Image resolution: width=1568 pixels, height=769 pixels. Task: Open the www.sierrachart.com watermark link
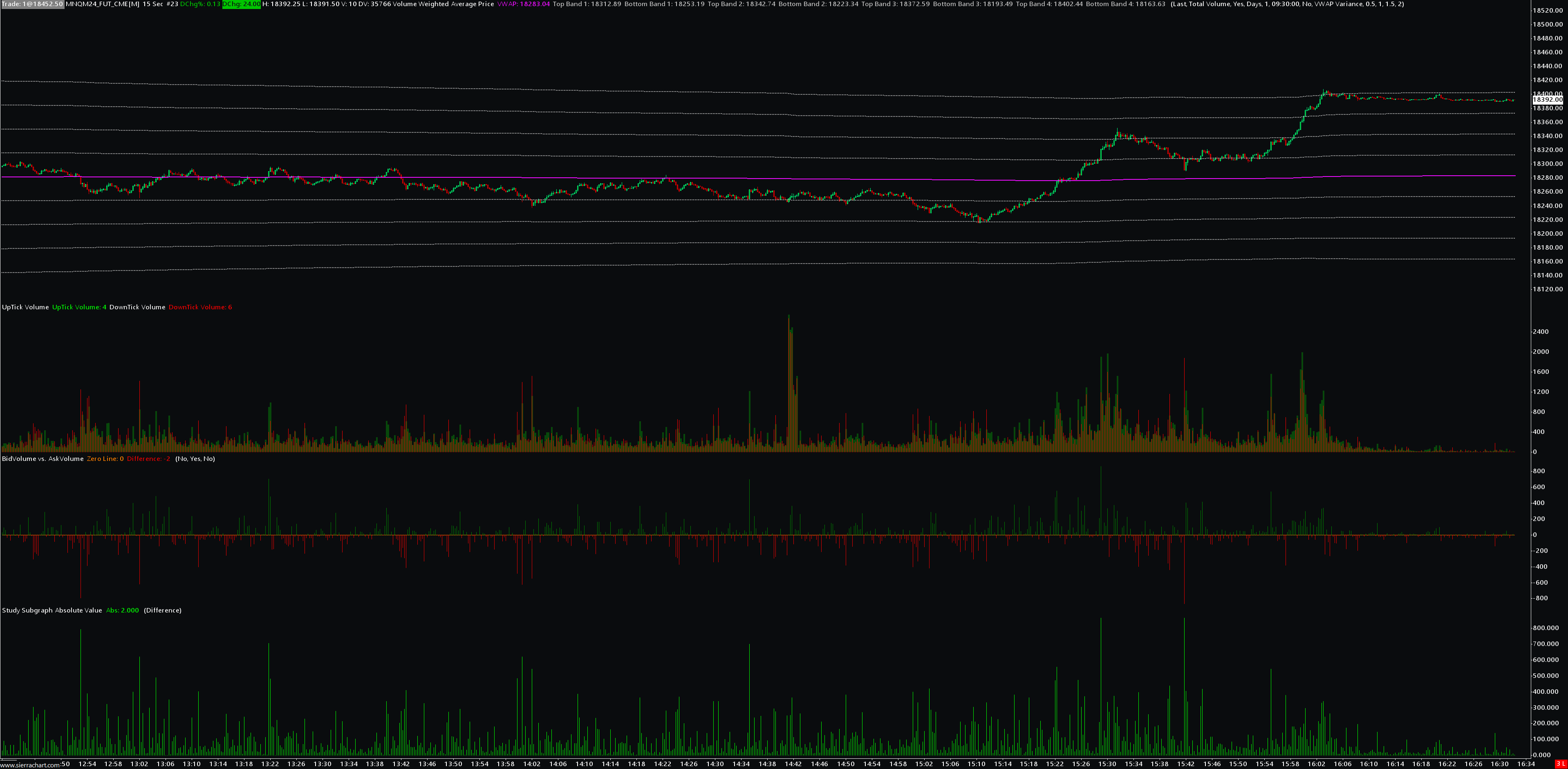pyautogui.click(x=29, y=765)
